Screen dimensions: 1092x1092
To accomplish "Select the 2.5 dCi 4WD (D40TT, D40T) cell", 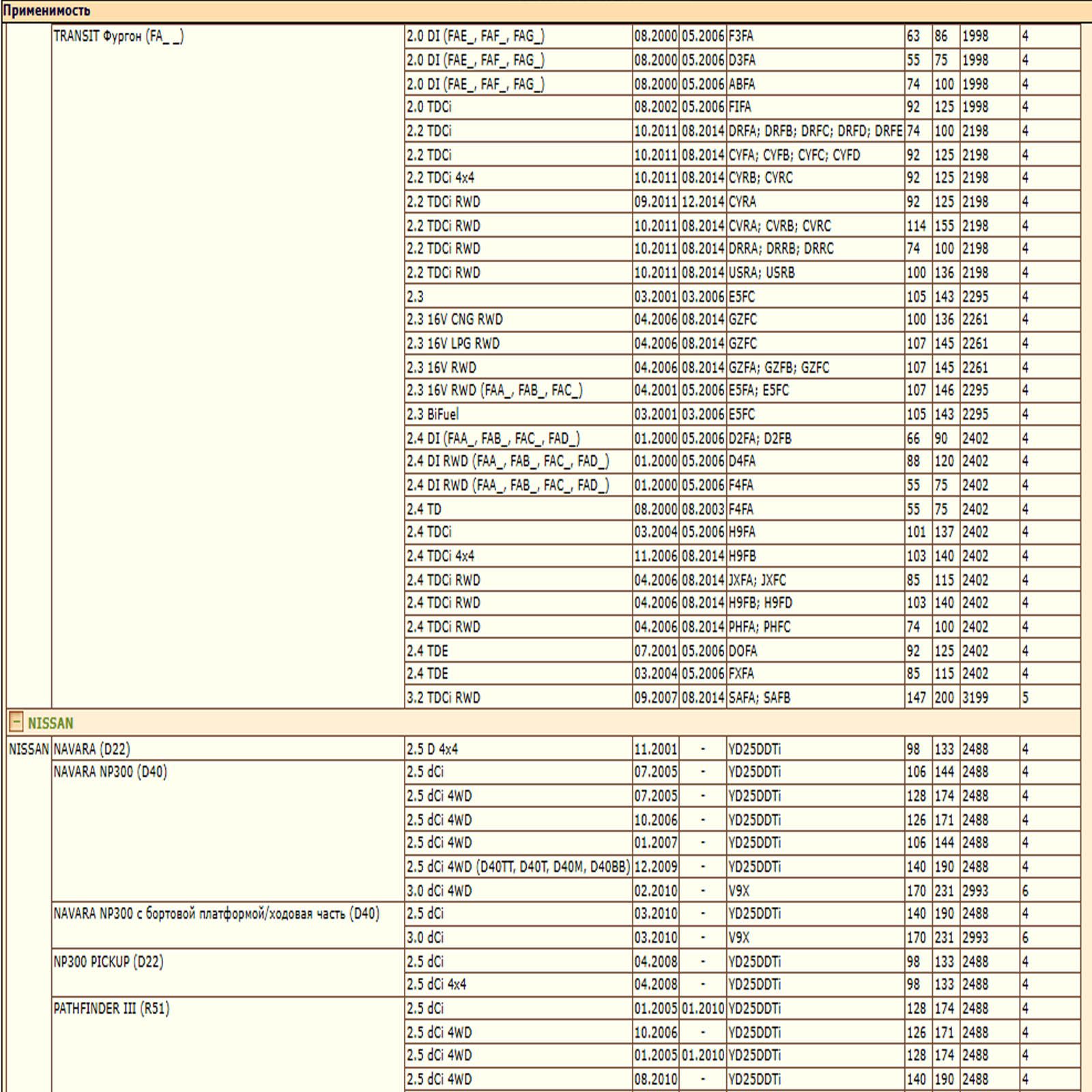I will tap(517, 867).
